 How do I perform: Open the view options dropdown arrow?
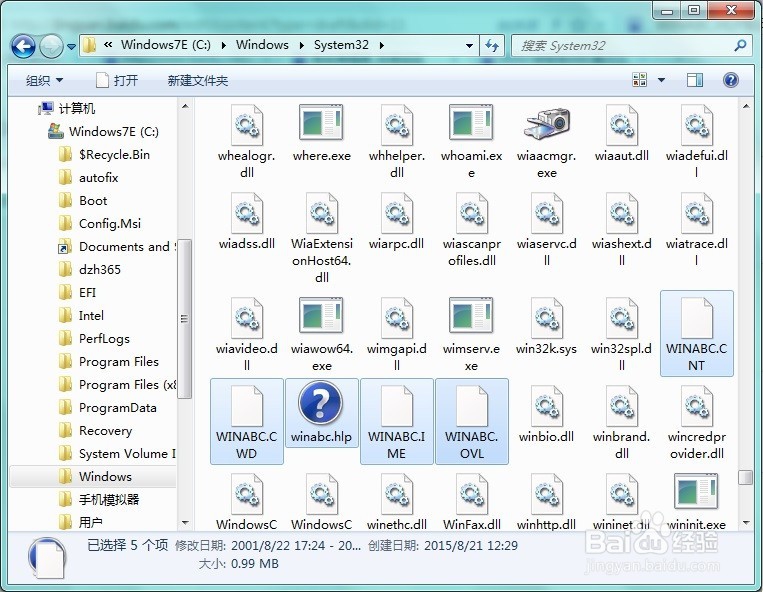pyautogui.click(x=661, y=80)
